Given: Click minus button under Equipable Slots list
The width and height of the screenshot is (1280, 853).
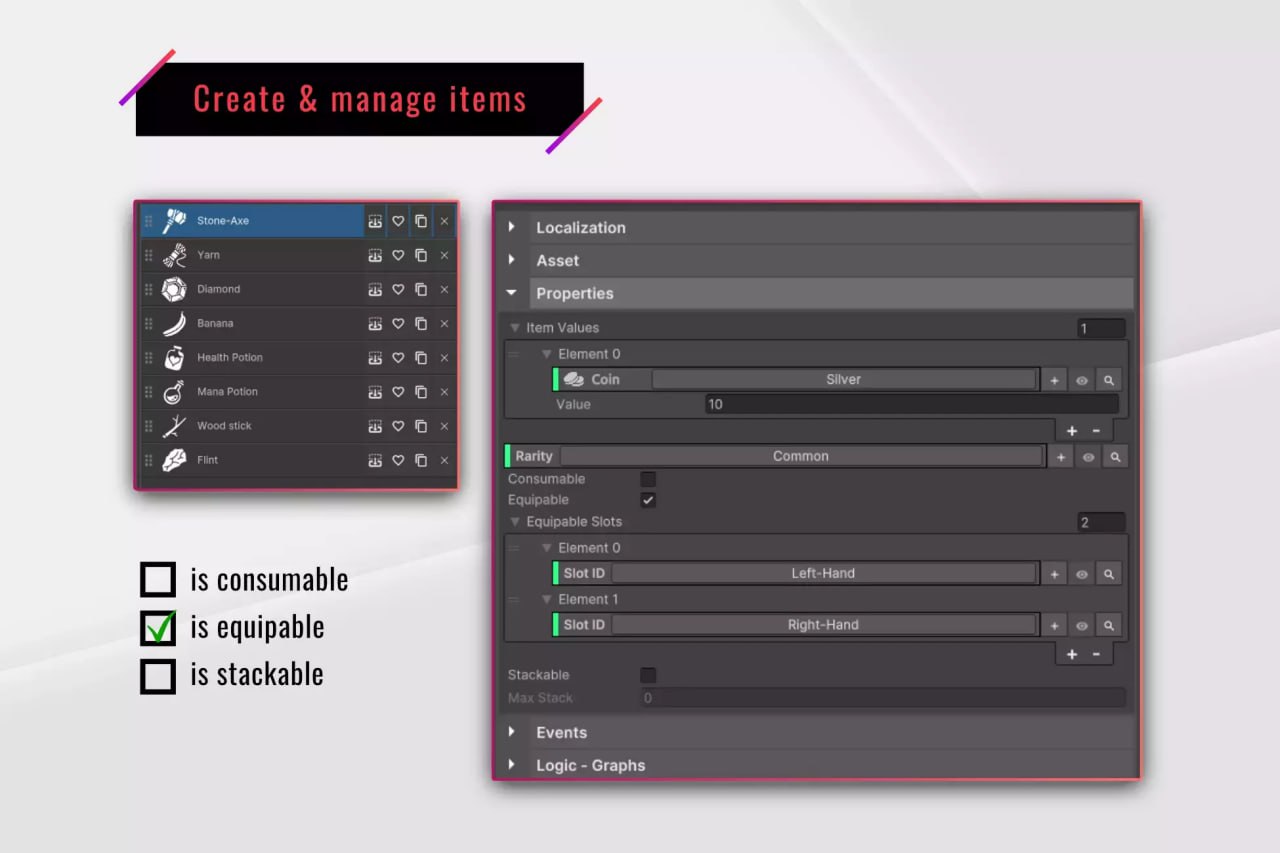Looking at the screenshot, I should click(x=1096, y=654).
